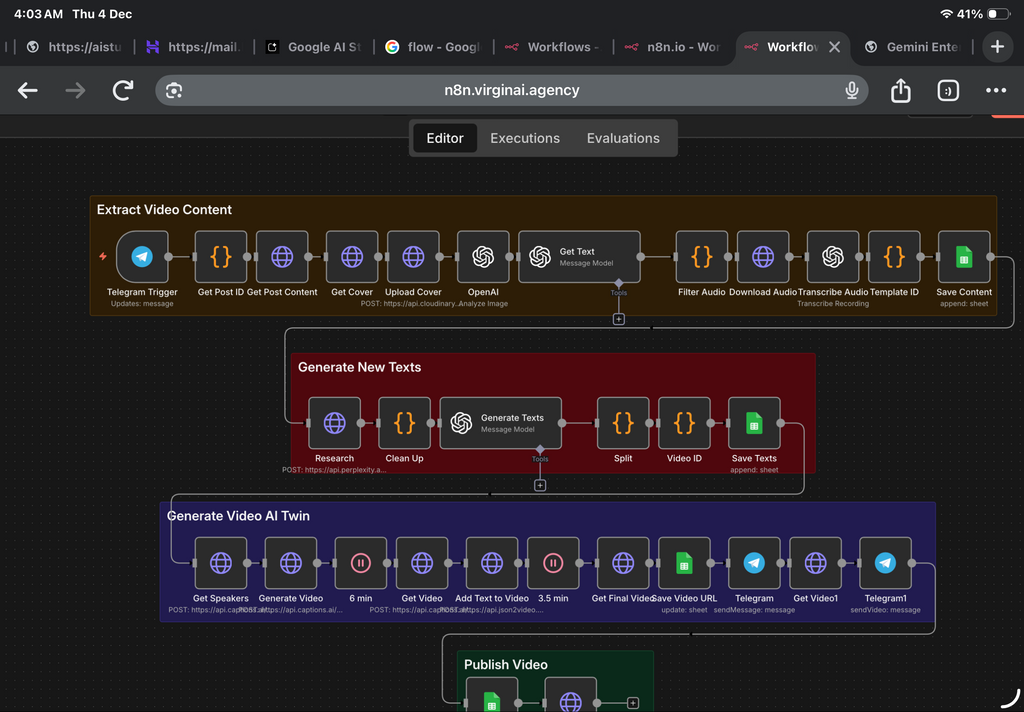This screenshot has width=1024, height=712.
Task: Select the Telegram Trigger node
Action: point(141,256)
